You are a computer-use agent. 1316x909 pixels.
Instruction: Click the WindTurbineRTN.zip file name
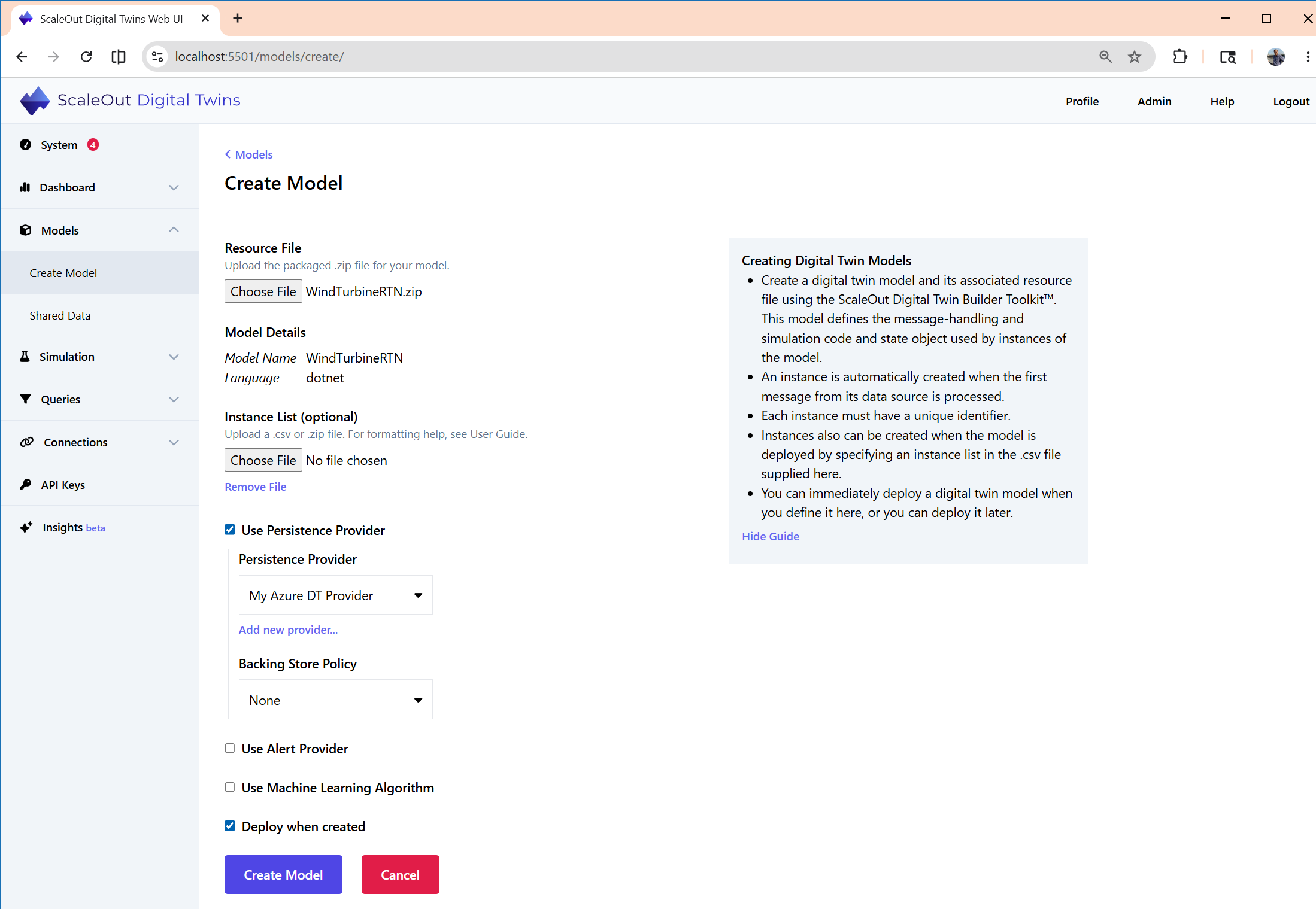click(364, 291)
